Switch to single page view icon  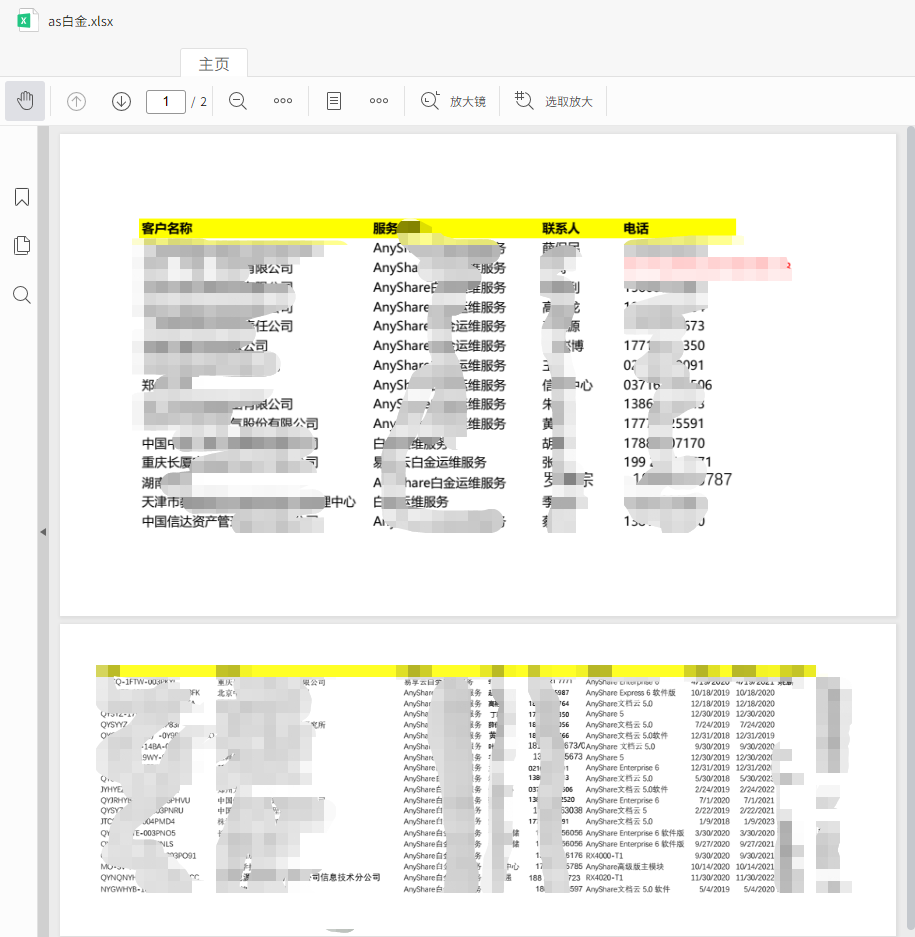pos(334,101)
